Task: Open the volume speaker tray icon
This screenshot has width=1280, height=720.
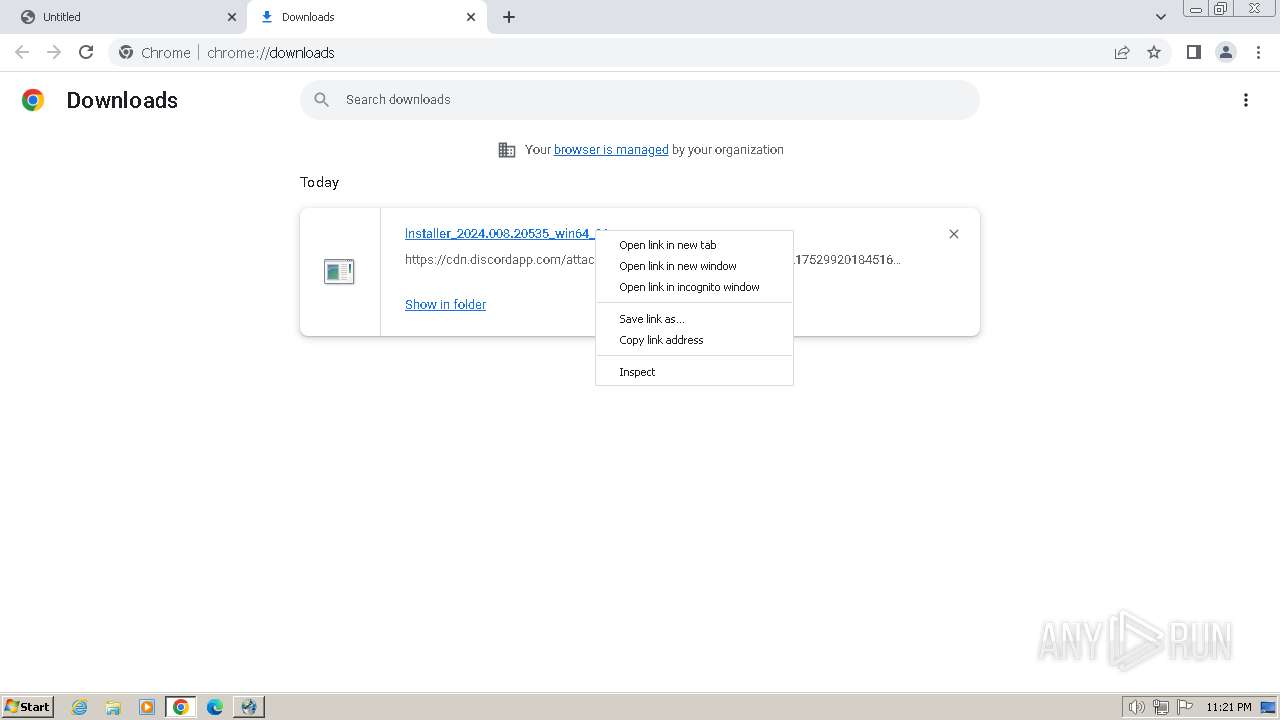Action: 1136,707
